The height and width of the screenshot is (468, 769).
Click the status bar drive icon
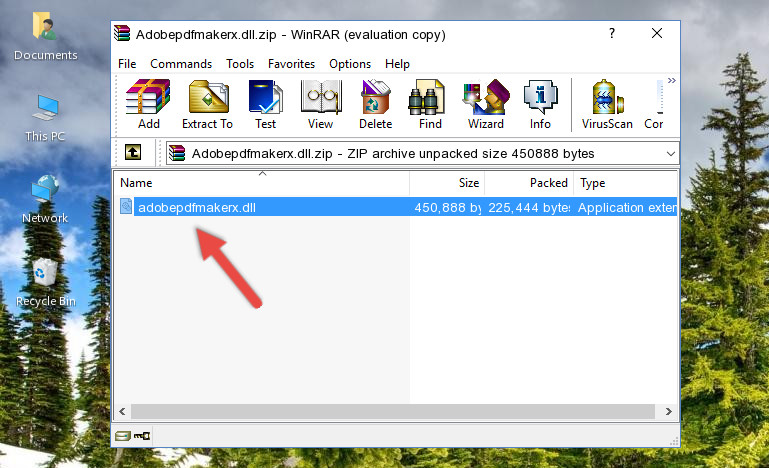pos(123,436)
